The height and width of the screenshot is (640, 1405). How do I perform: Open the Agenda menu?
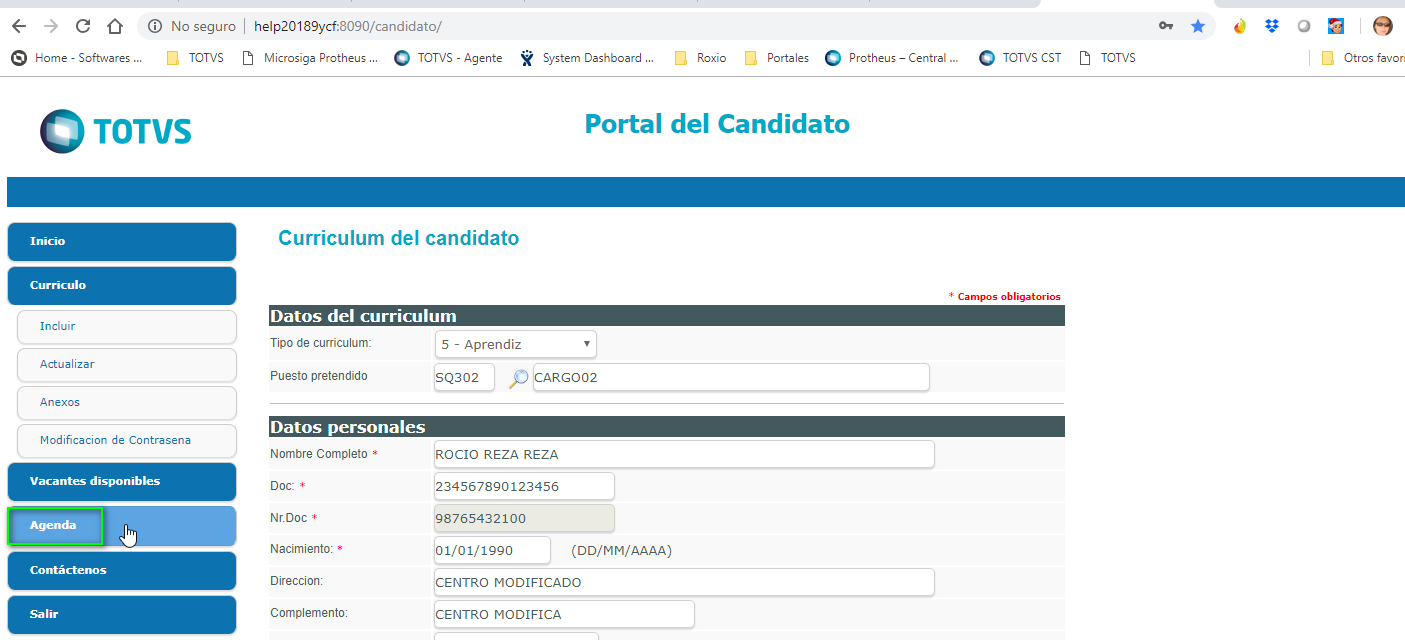tap(122, 526)
